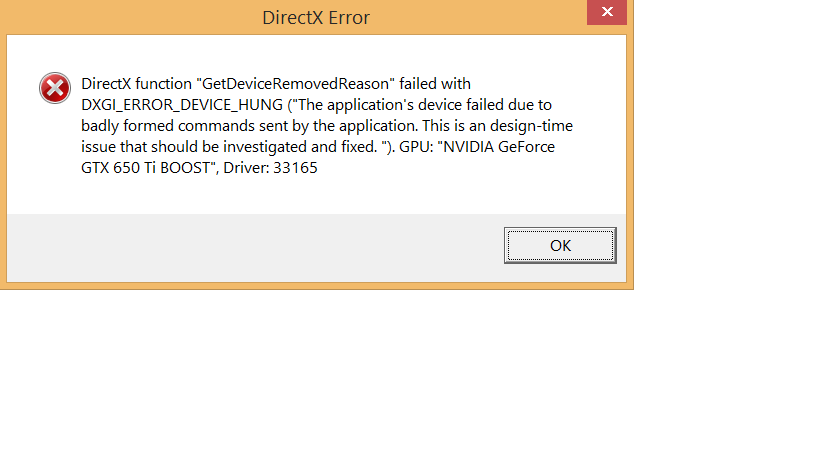Click the NVIDIA GeForce text
Viewport: 819px width, 460px height.
(499, 147)
